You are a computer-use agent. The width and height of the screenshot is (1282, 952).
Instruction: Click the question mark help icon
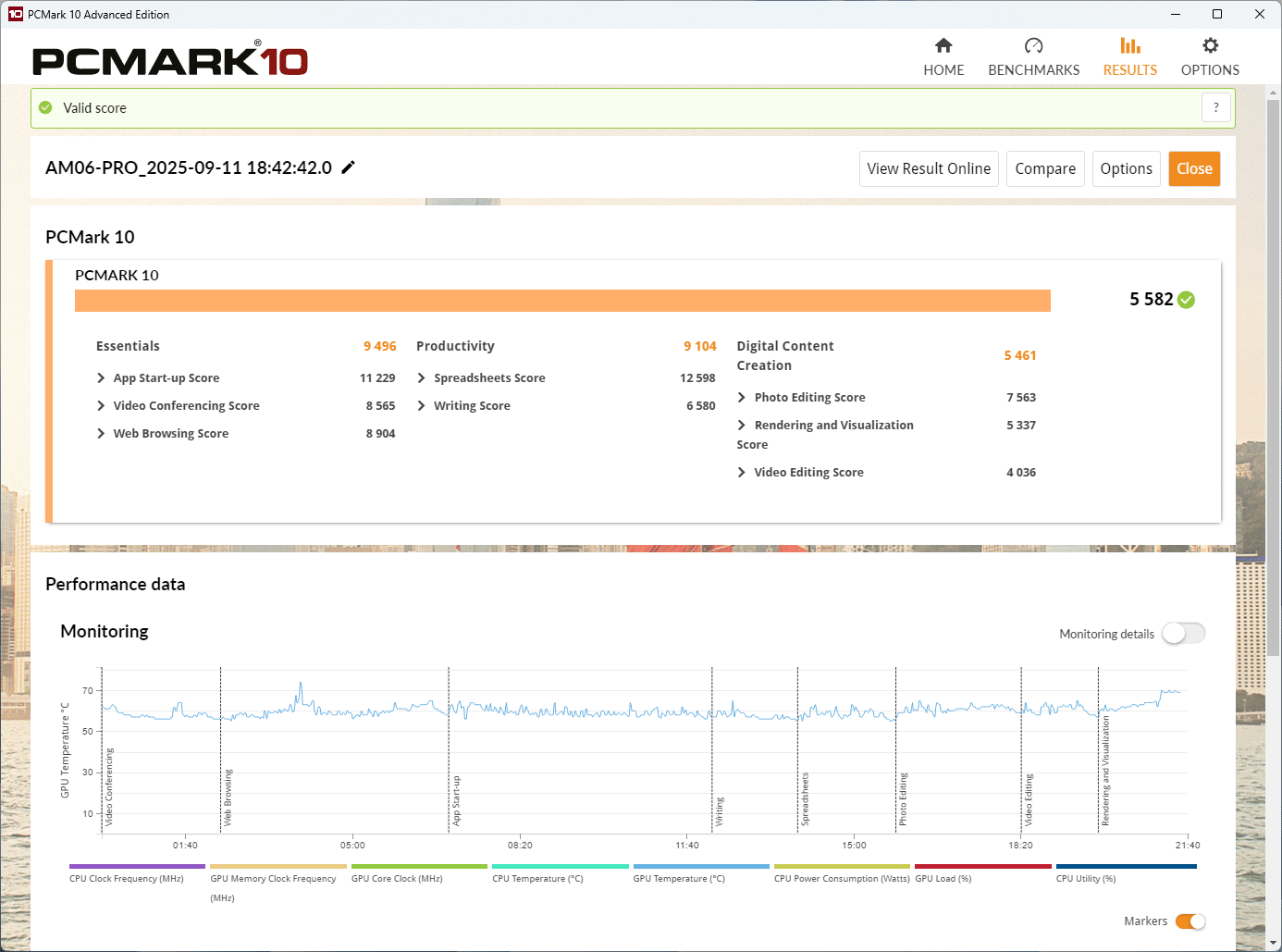pyautogui.click(x=1215, y=107)
